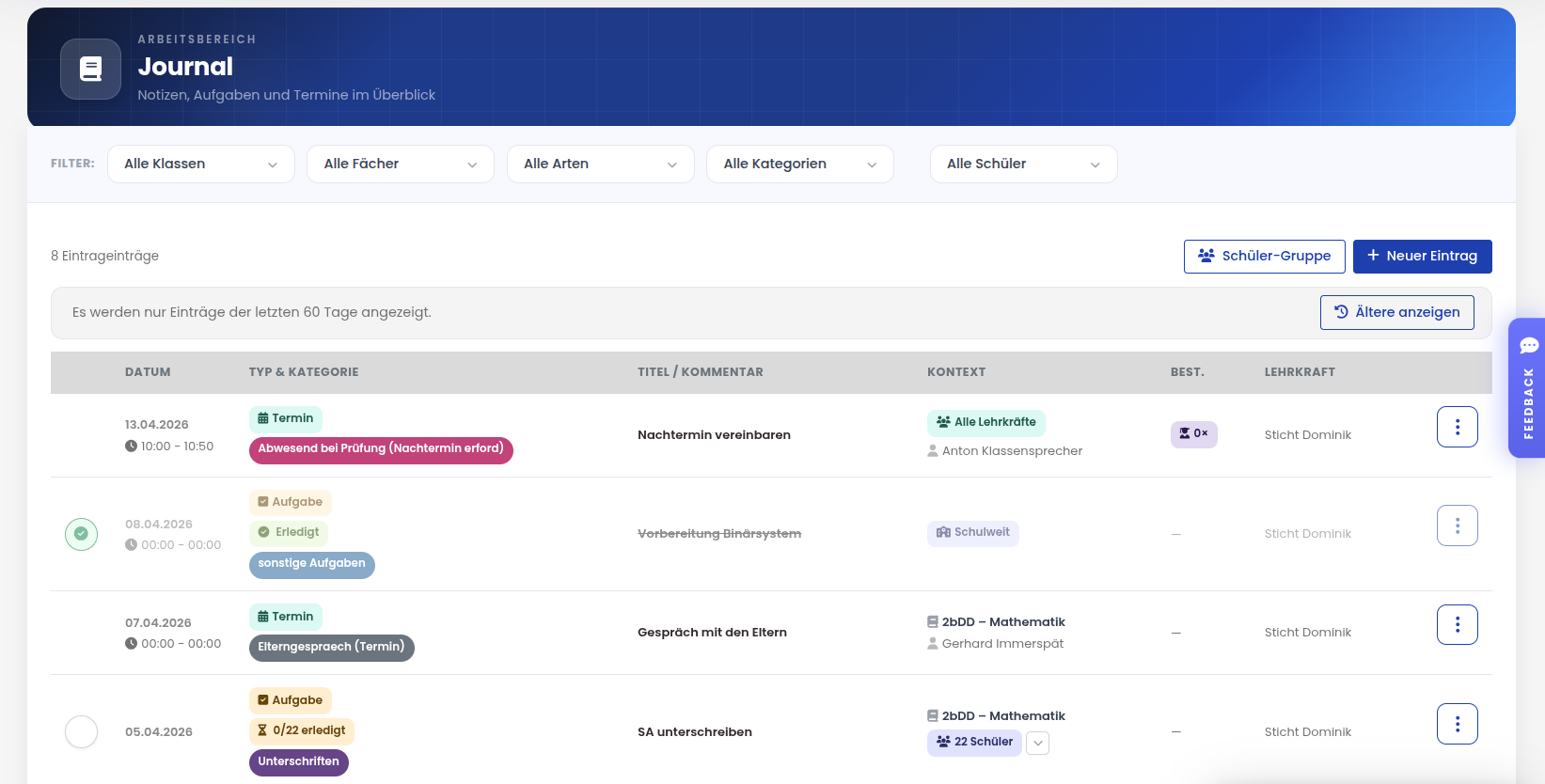Screen dimensions: 1545x784
Task: Click 2bDD – Mathematik in SA unterschreiben row
Action: click(1003, 716)
